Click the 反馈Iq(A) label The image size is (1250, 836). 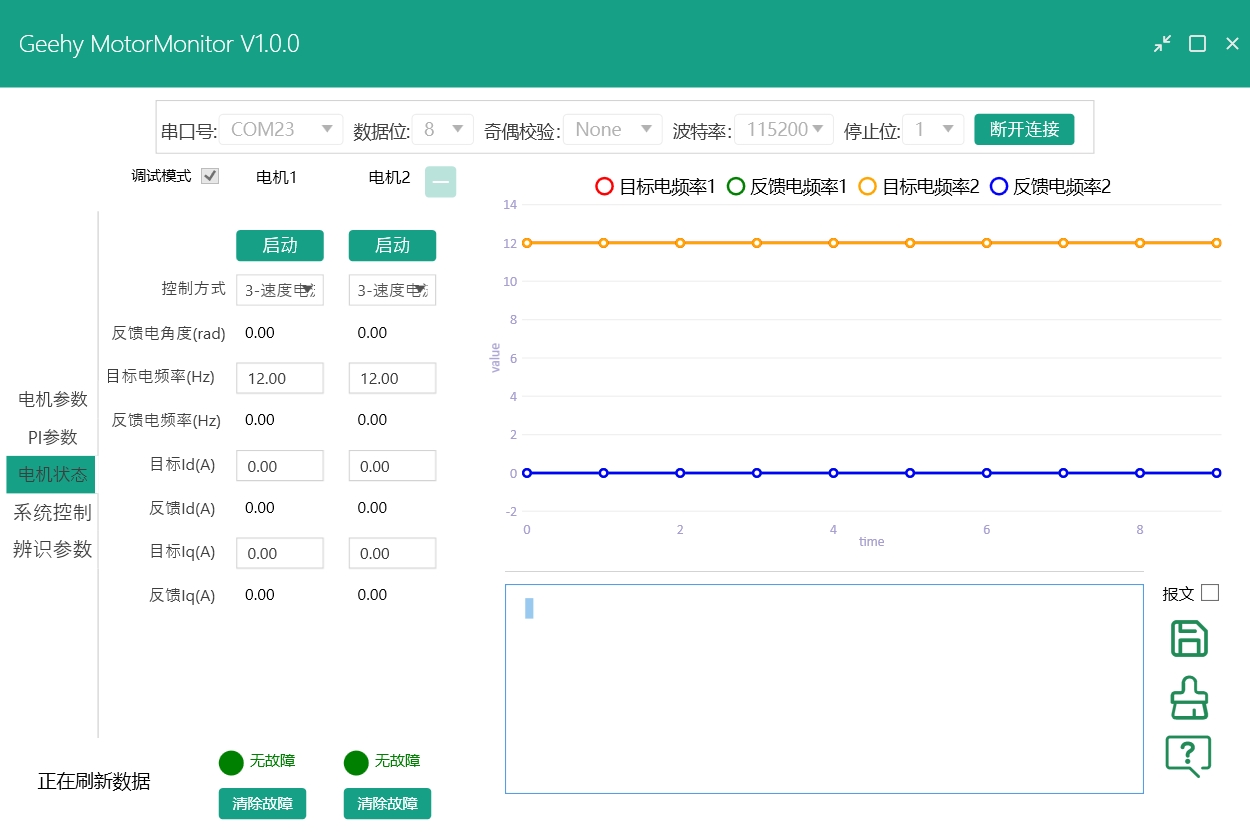pyautogui.click(x=182, y=595)
